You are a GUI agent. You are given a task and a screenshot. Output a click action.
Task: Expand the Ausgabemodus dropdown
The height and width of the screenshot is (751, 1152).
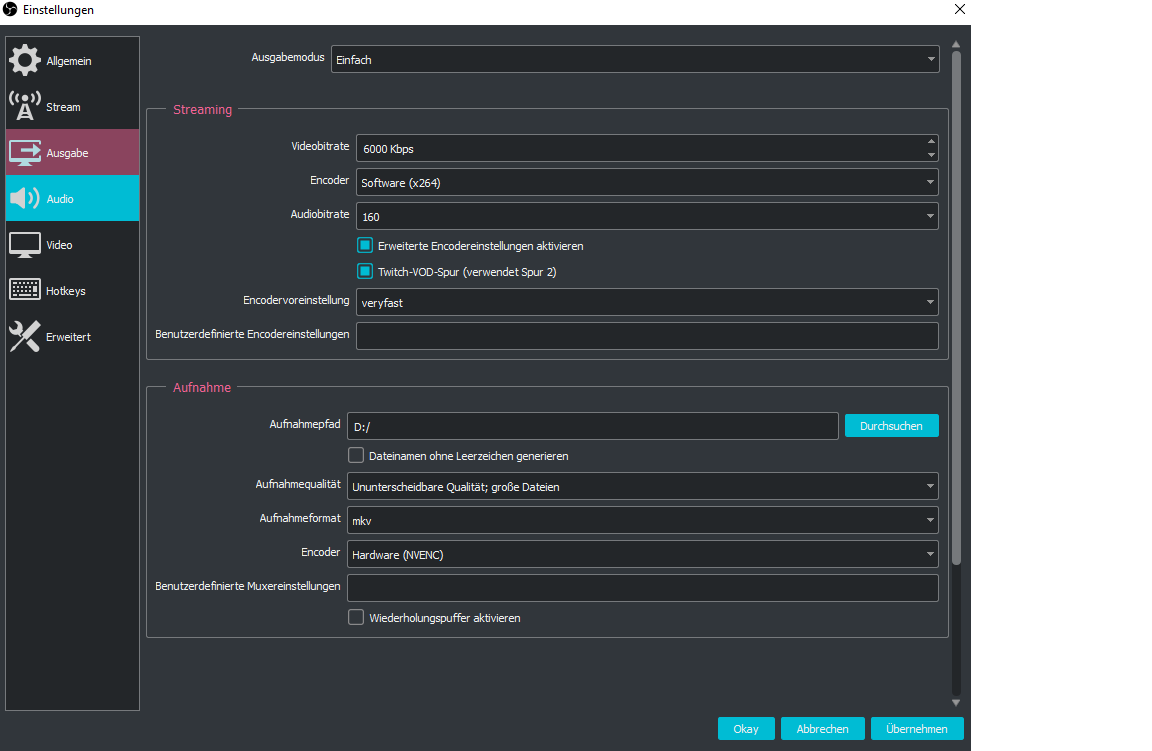coord(635,60)
